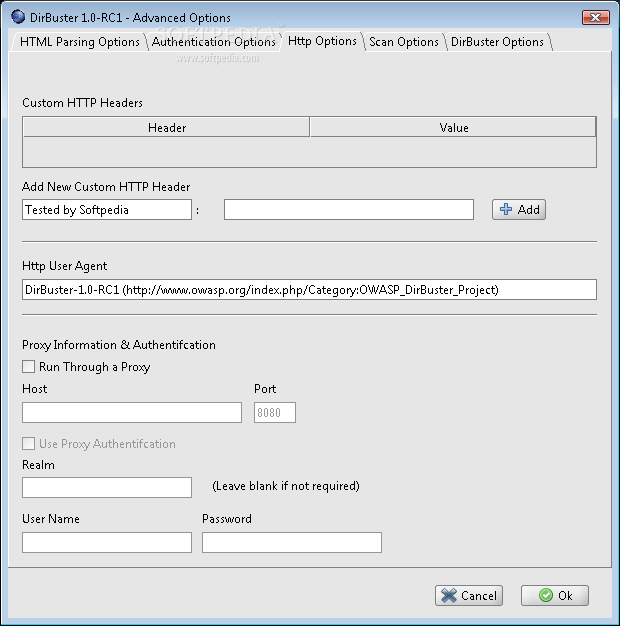
Task: Click the green check icon on Ok
Action: coord(546,595)
